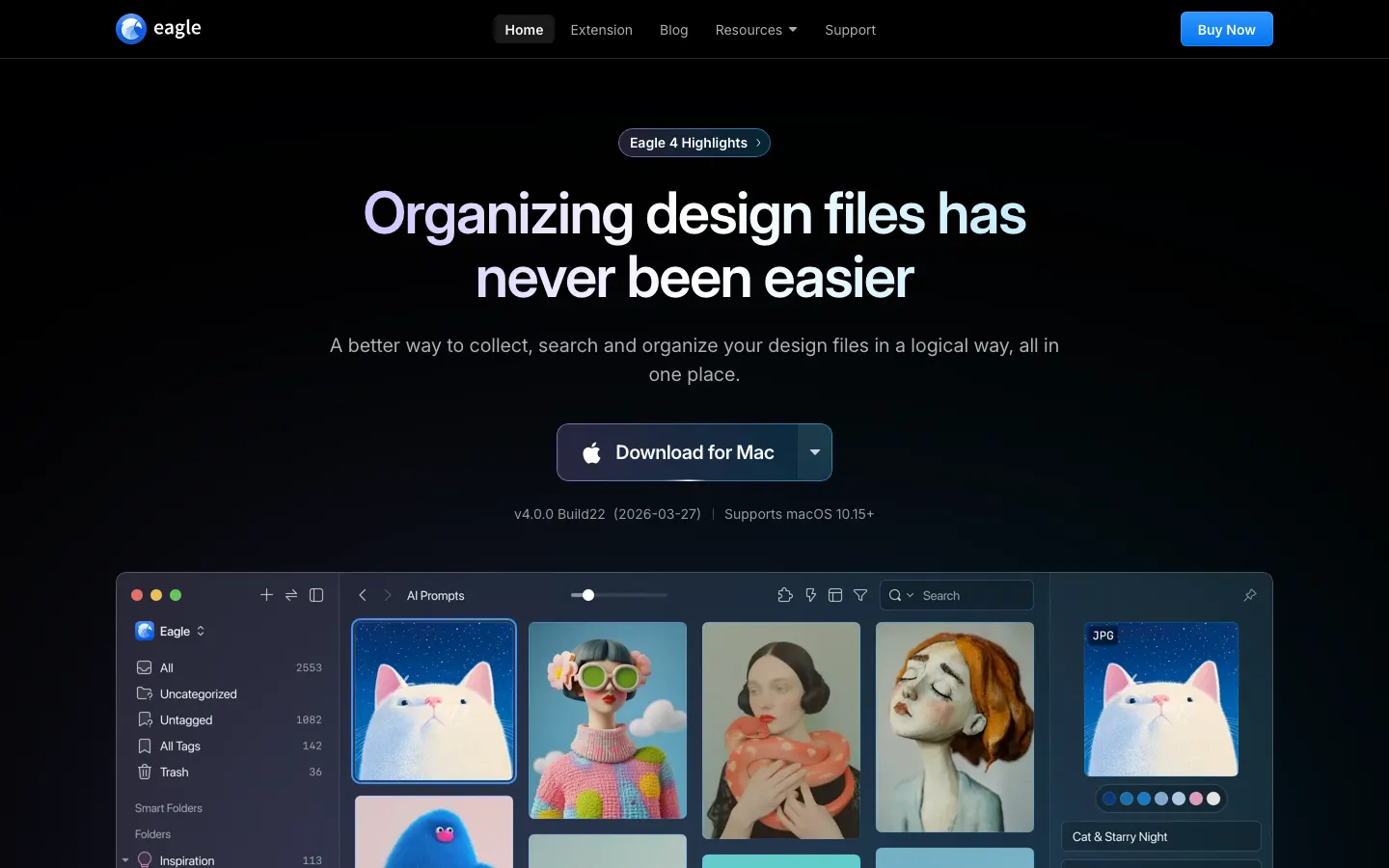Click the layout view icon in toolbar
This screenshot has height=868, width=1389.
point(835,595)
